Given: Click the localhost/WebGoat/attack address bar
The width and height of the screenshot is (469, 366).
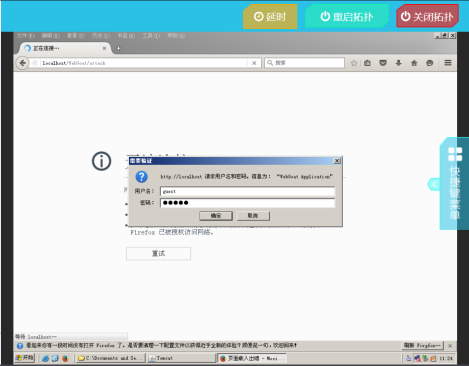Looking at the screenshot, I should (x=143, y=63).
